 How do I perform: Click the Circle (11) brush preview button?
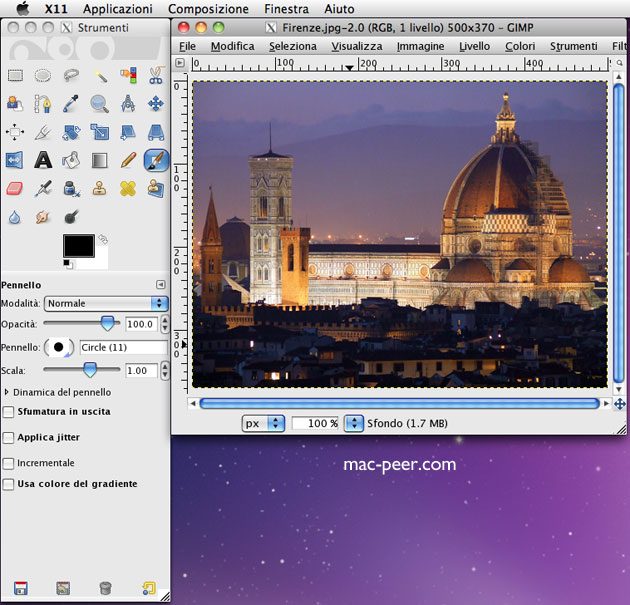pyautogui.click(x=60, y=347)
